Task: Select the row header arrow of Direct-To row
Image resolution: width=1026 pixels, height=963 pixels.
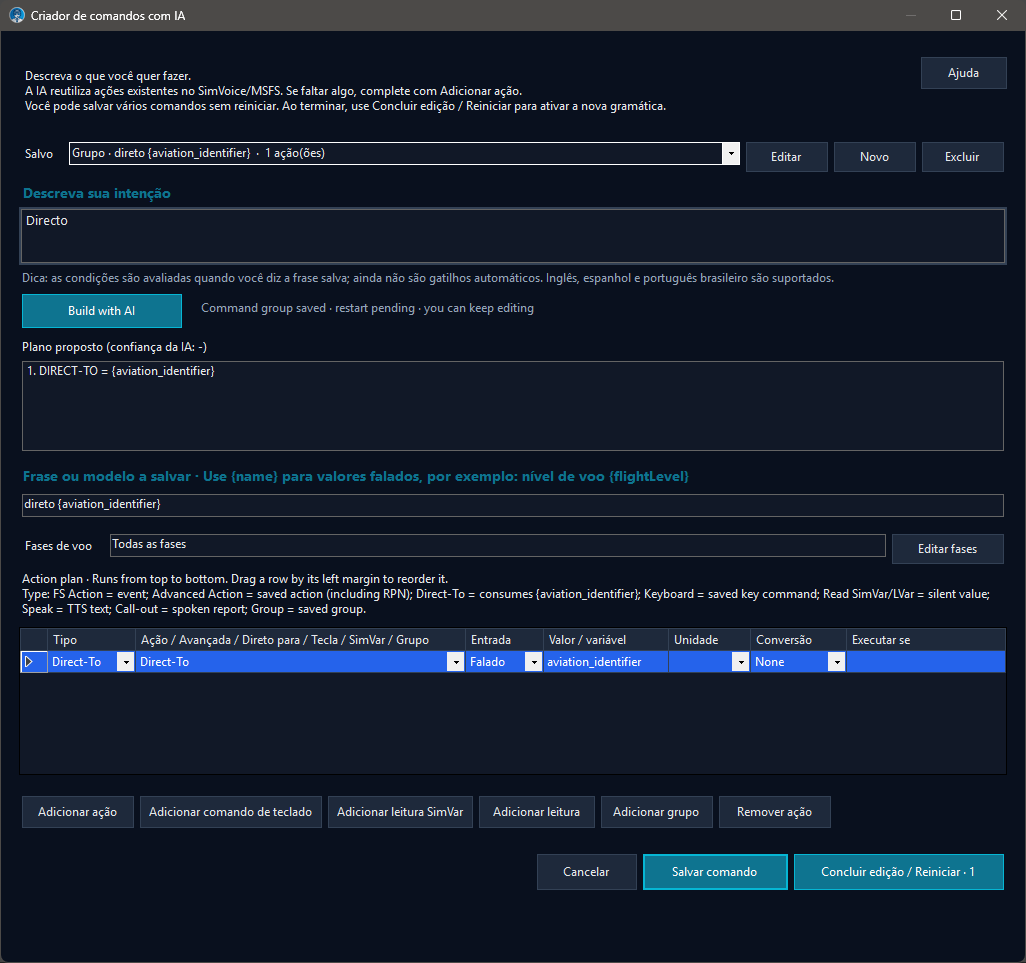Action: [x=33, y=661]
